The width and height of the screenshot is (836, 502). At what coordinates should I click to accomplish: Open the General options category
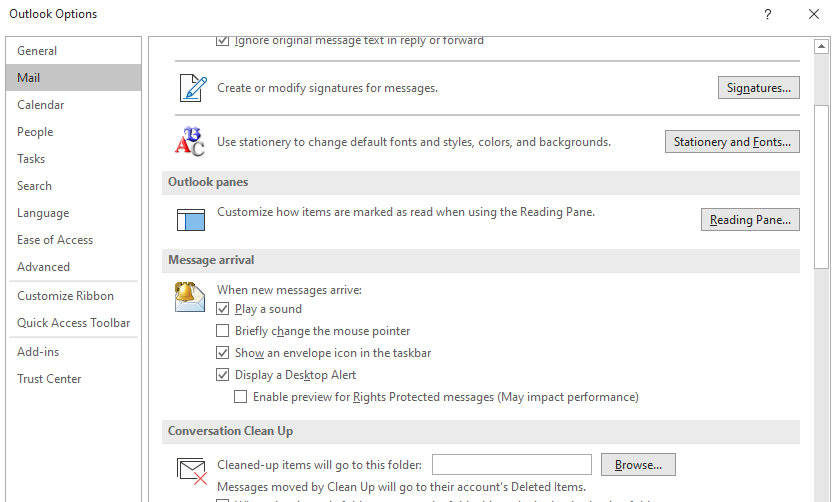pos(74,51)
